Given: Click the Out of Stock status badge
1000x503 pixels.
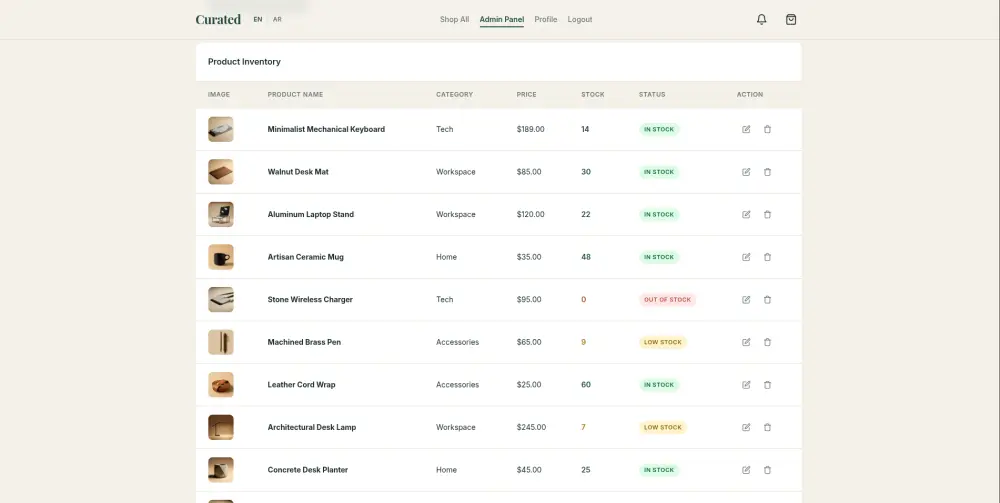Looking at the screenshot, I should point(668,300).
